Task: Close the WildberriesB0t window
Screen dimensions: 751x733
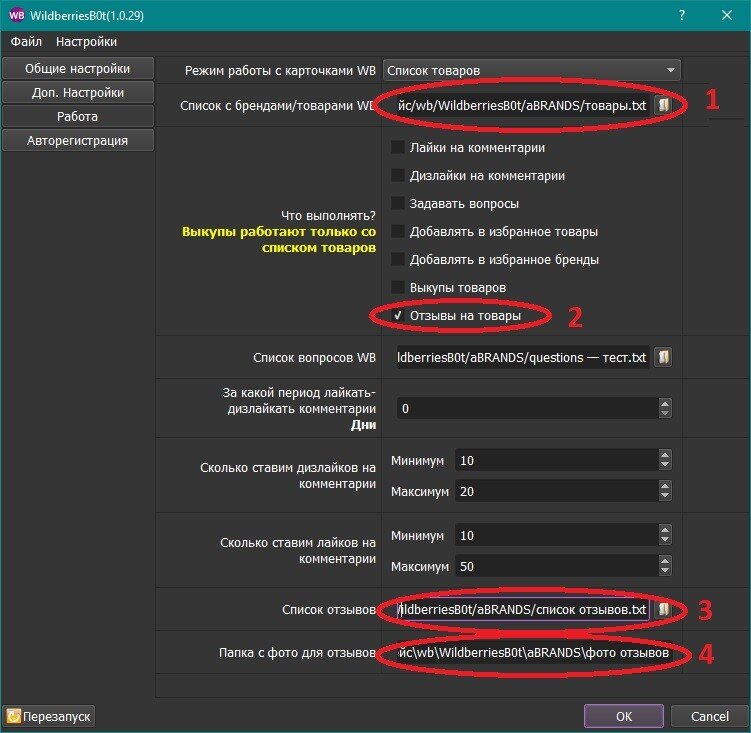Action: (x=727, y=15)
